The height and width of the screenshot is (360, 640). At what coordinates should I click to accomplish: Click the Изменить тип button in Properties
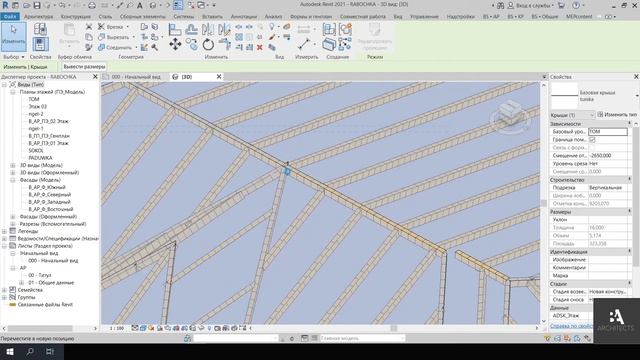pos(617,115)
